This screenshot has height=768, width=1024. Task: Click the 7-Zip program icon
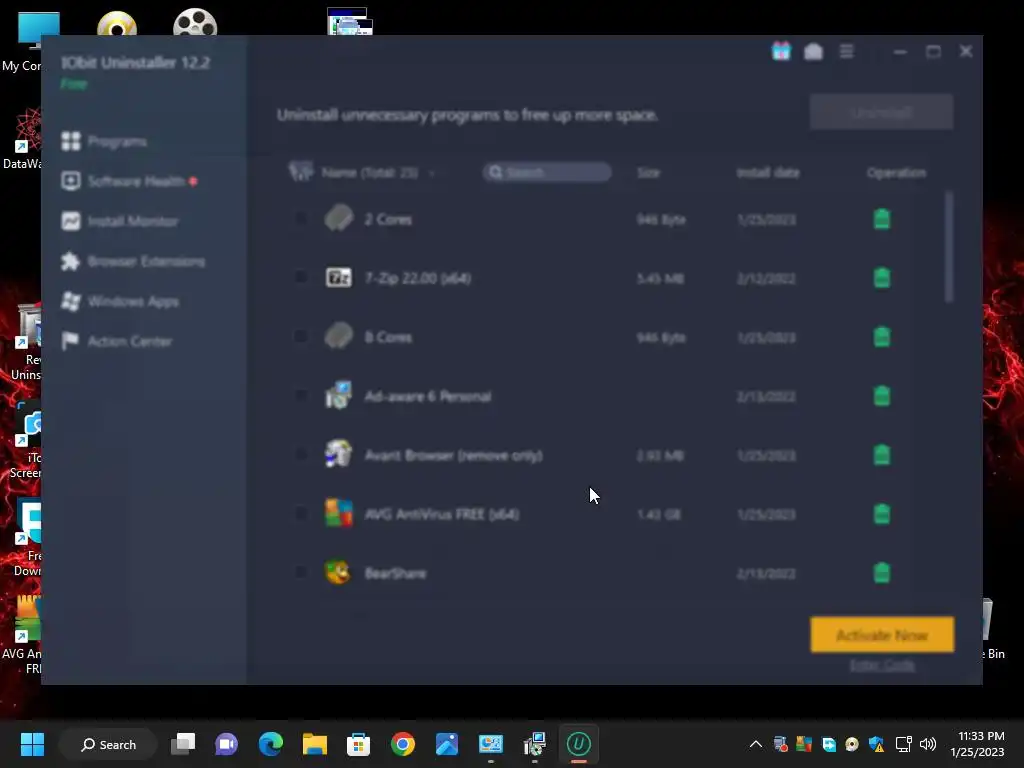(338, 278)
